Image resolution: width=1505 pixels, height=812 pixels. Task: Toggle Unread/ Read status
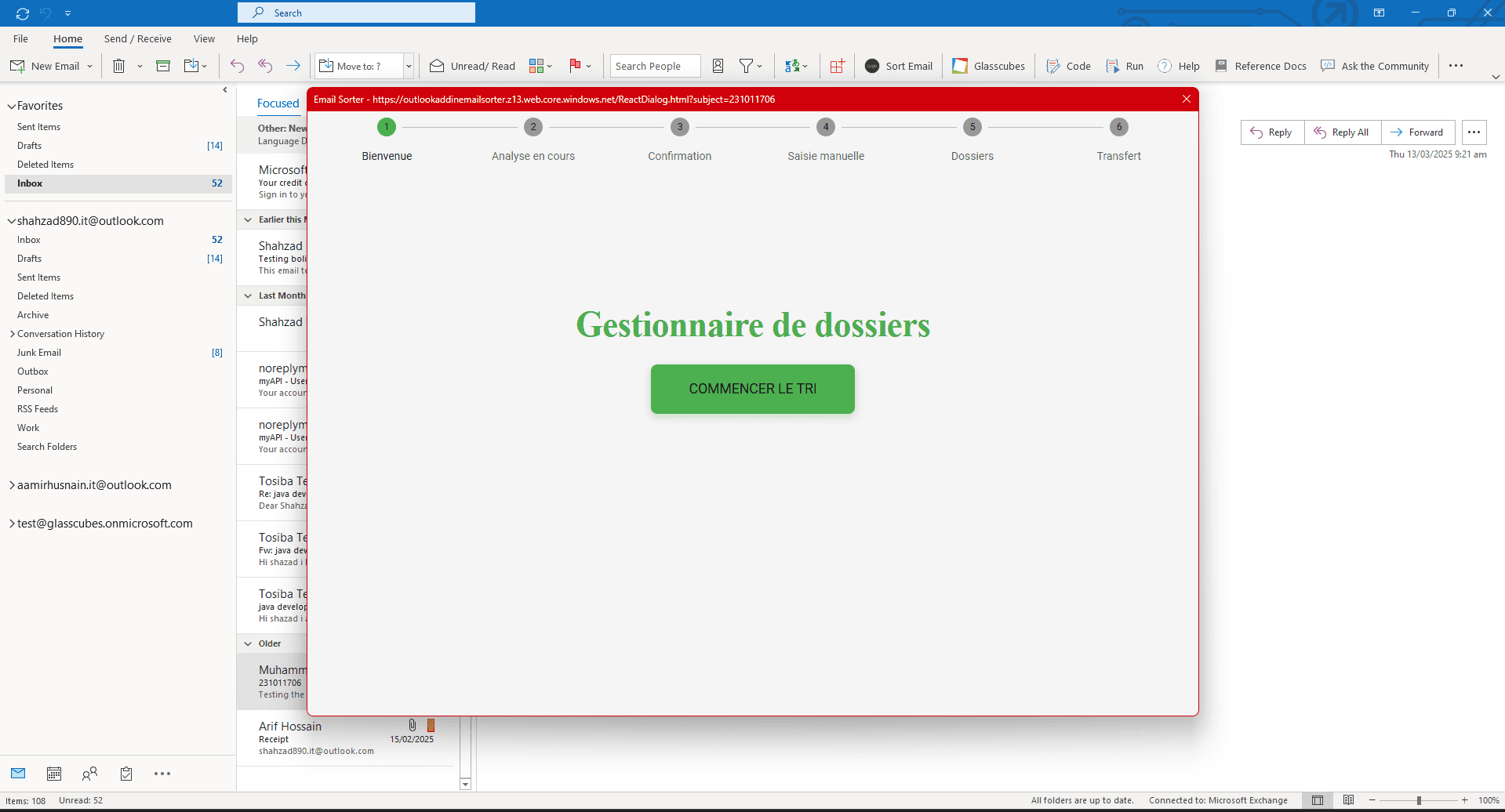(472, 66)
